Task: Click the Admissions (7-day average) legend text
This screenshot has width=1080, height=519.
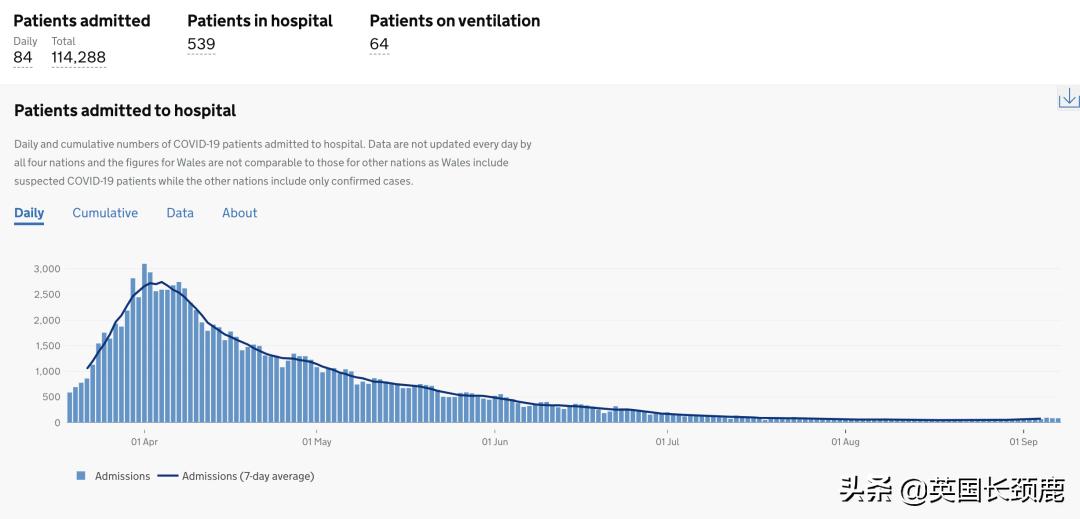Action: (x=248, y=476)
